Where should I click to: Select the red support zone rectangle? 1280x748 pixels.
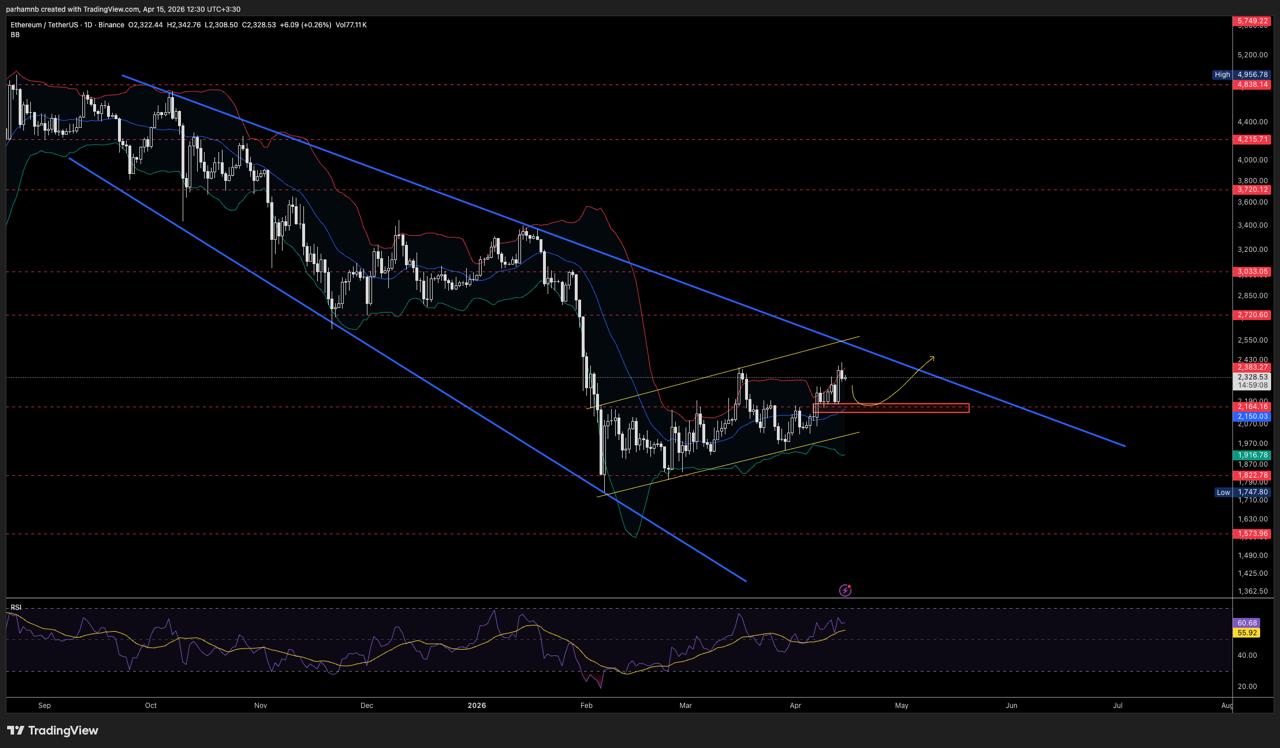[x=892, y=408]
